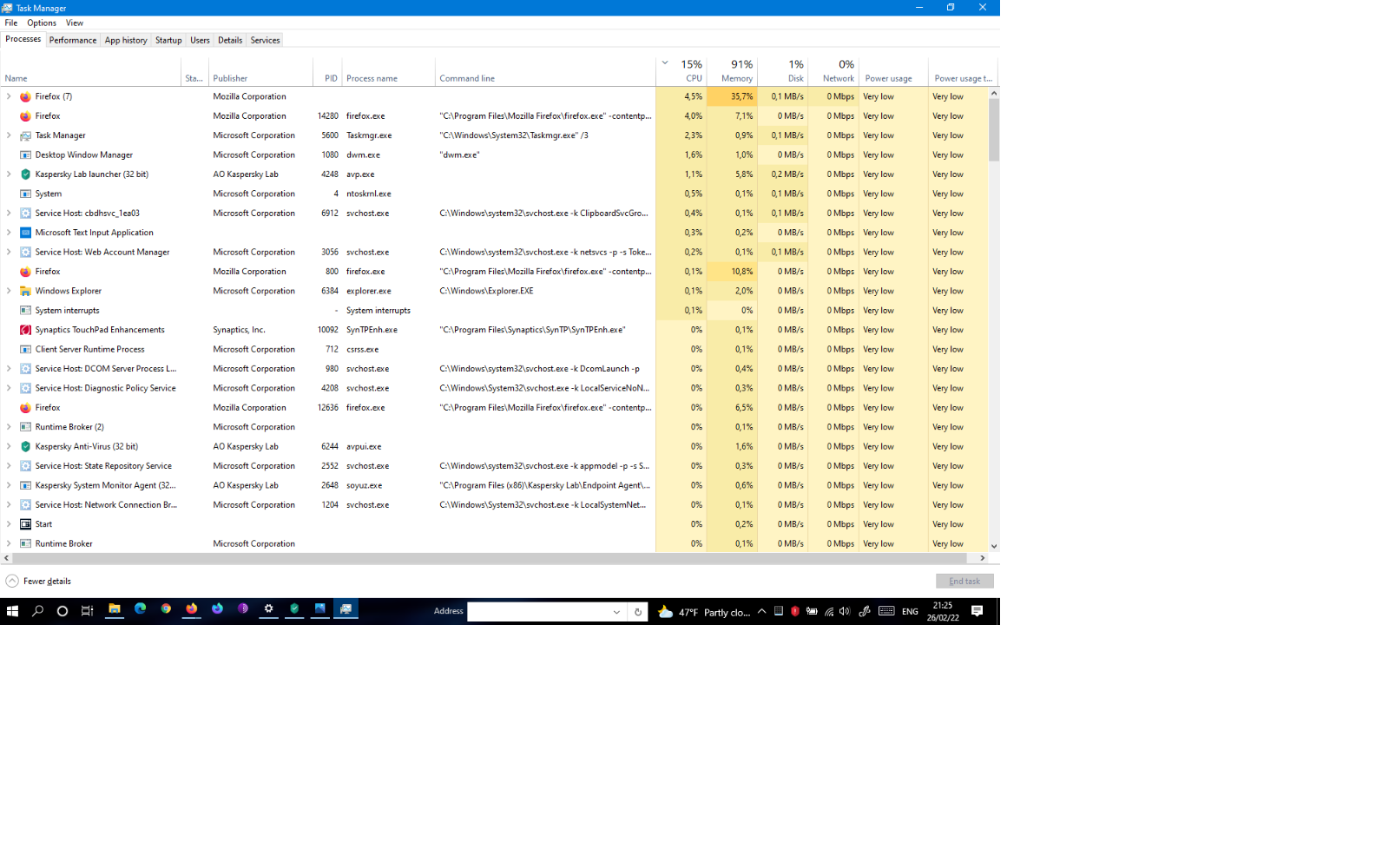
Task: Click the ENG language indicator
Action: [910, 612]
